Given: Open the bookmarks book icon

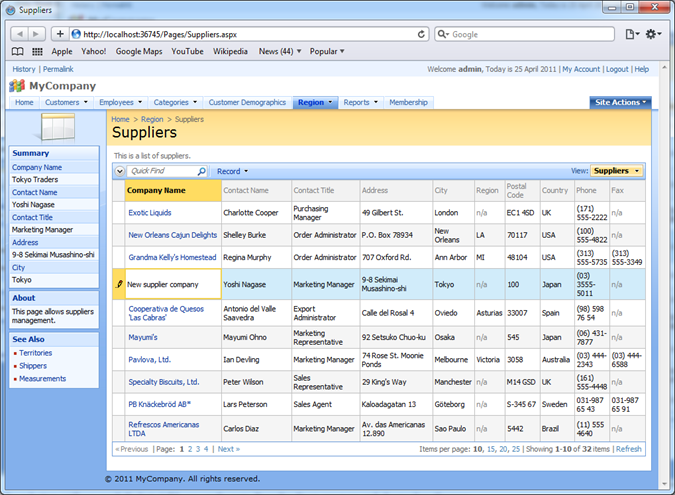Looking at the screenshot, I should [x=17, y=51].
